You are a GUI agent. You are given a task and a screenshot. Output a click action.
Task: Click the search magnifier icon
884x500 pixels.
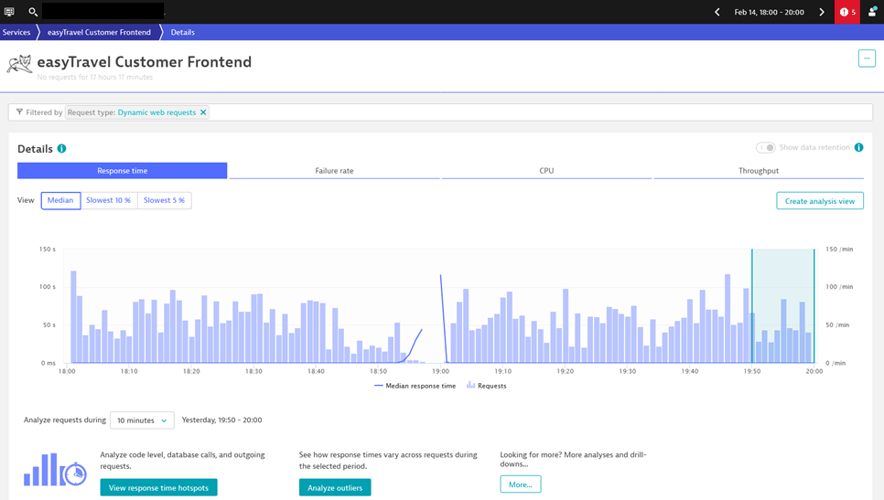click(x=33, y=12)
